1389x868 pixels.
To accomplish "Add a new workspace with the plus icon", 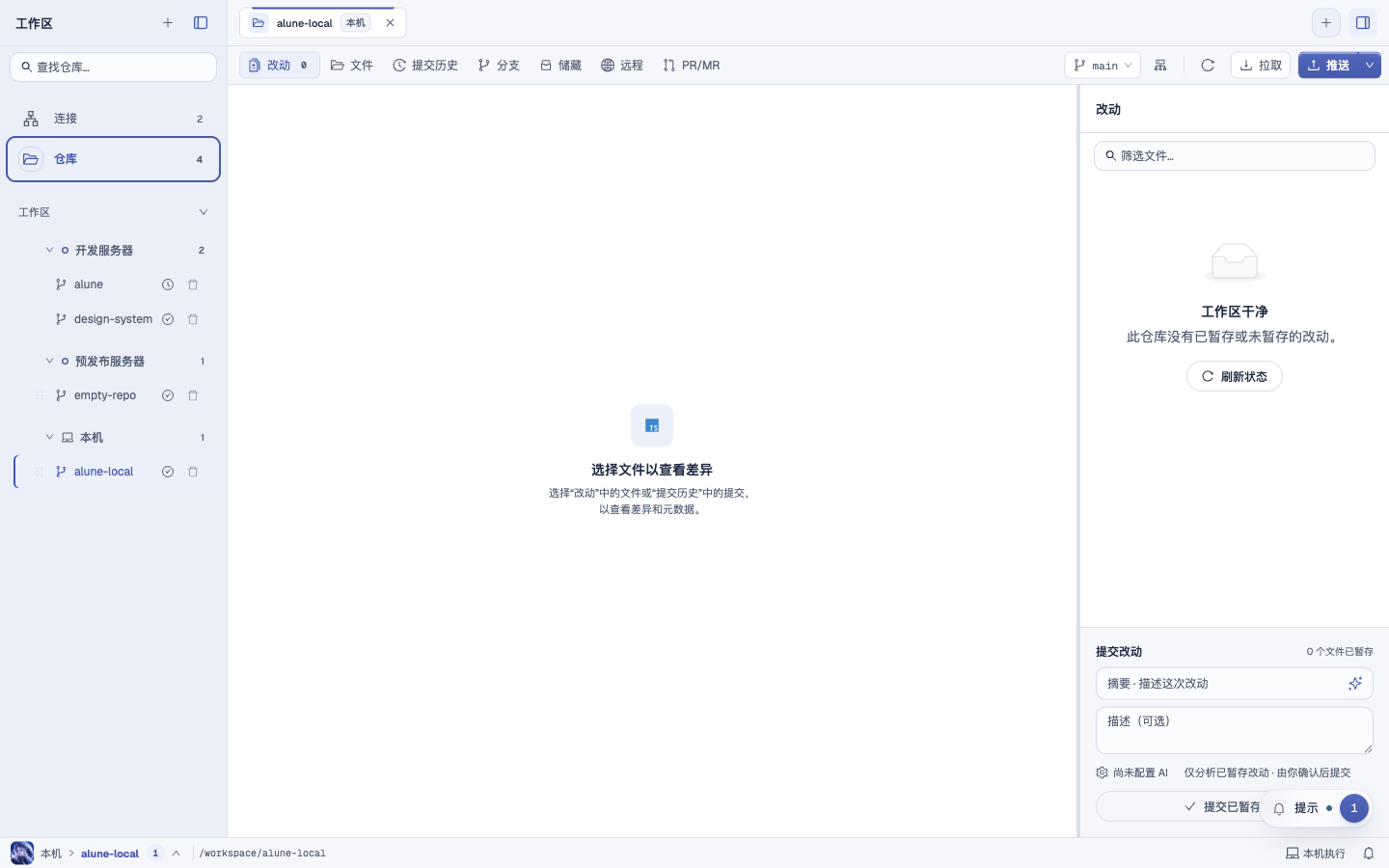I will tap(168, 23).
